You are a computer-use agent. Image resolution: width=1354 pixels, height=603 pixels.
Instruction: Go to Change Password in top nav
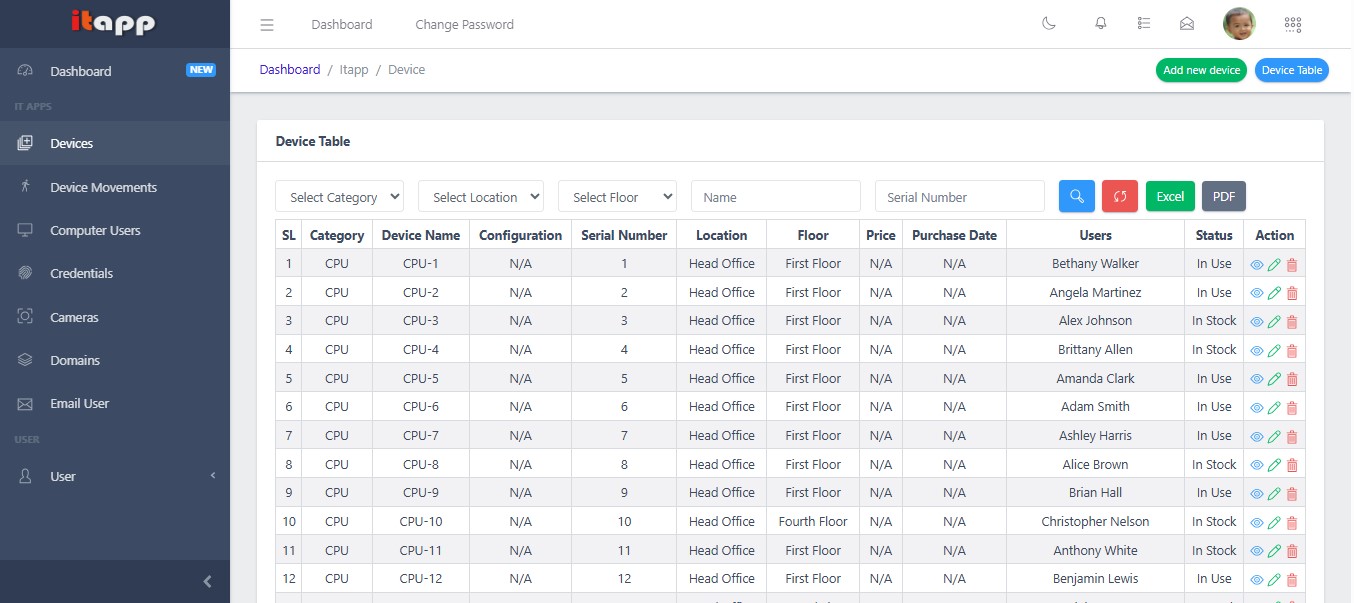pyautogui.click(x=464, y=25)
